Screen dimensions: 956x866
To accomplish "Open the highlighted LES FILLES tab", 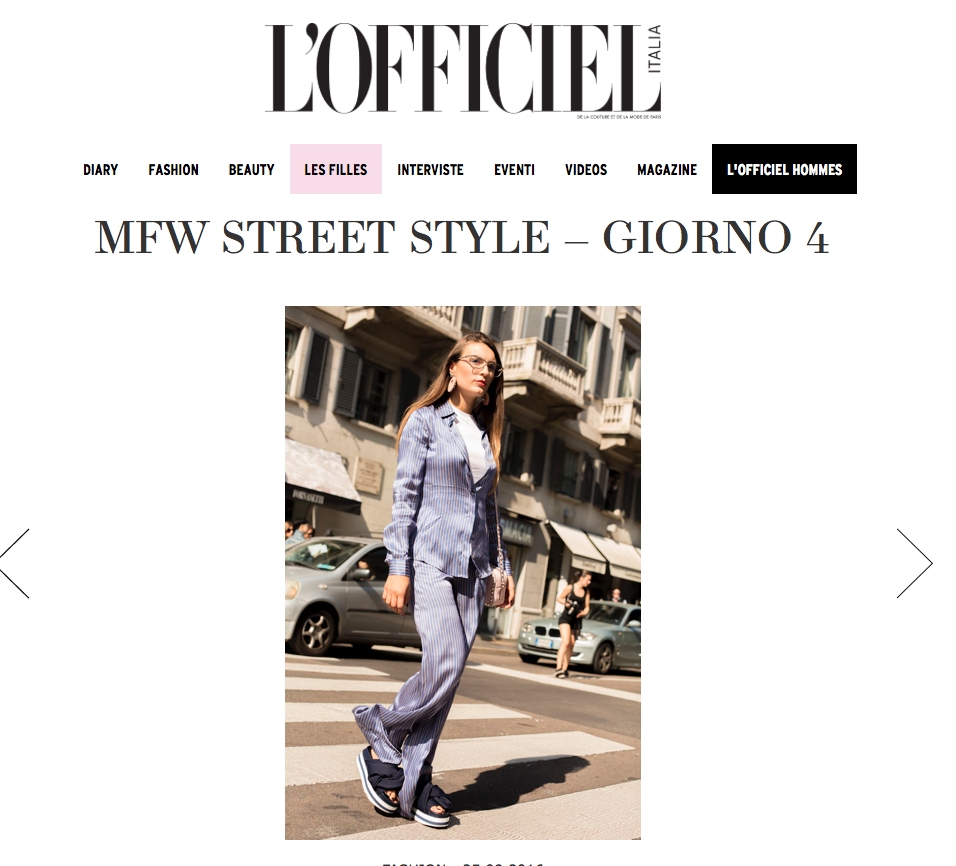I will pos(336,169).
